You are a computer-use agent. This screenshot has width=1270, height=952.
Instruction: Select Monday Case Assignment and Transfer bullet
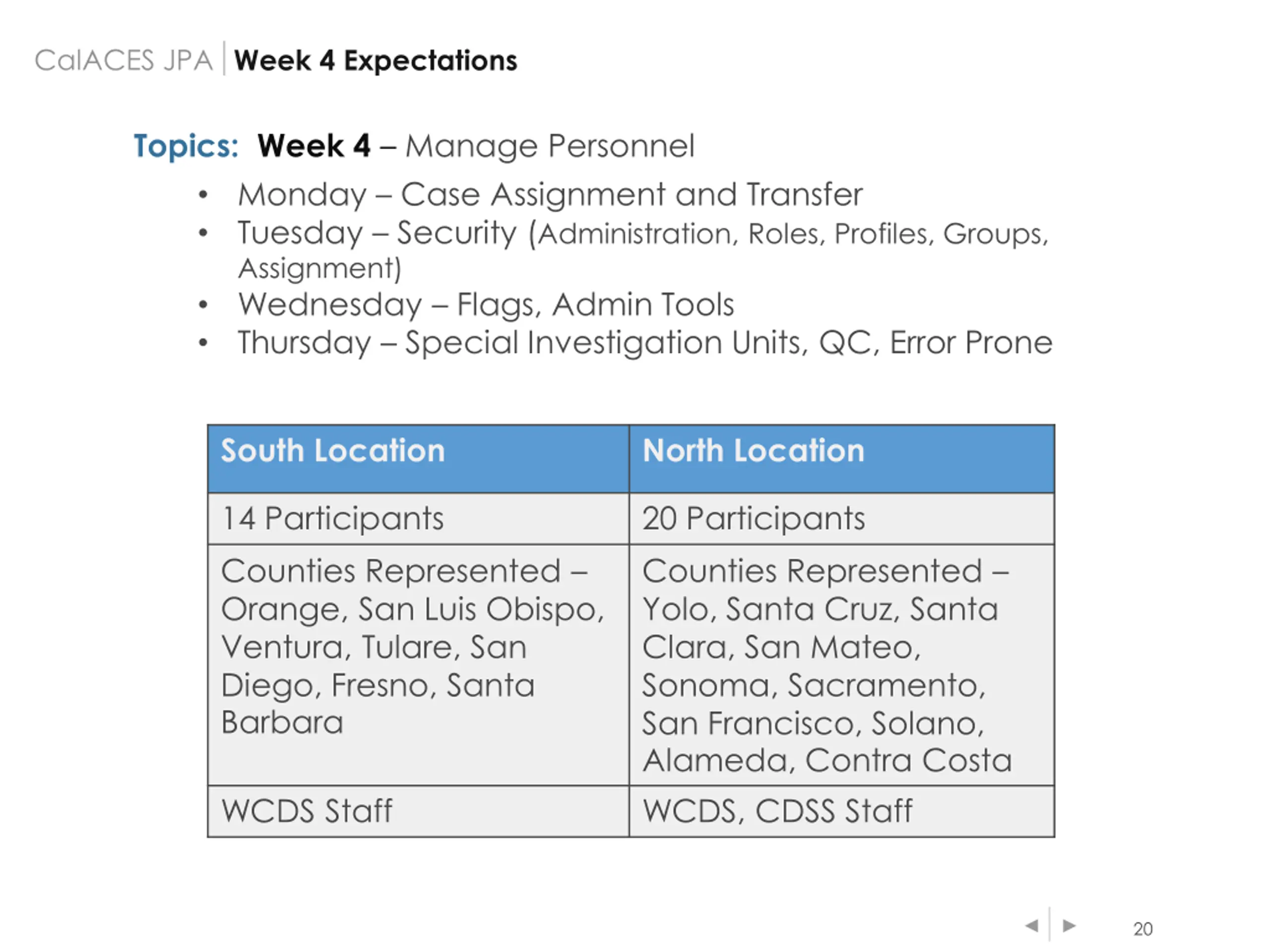(x=550, y=194)
